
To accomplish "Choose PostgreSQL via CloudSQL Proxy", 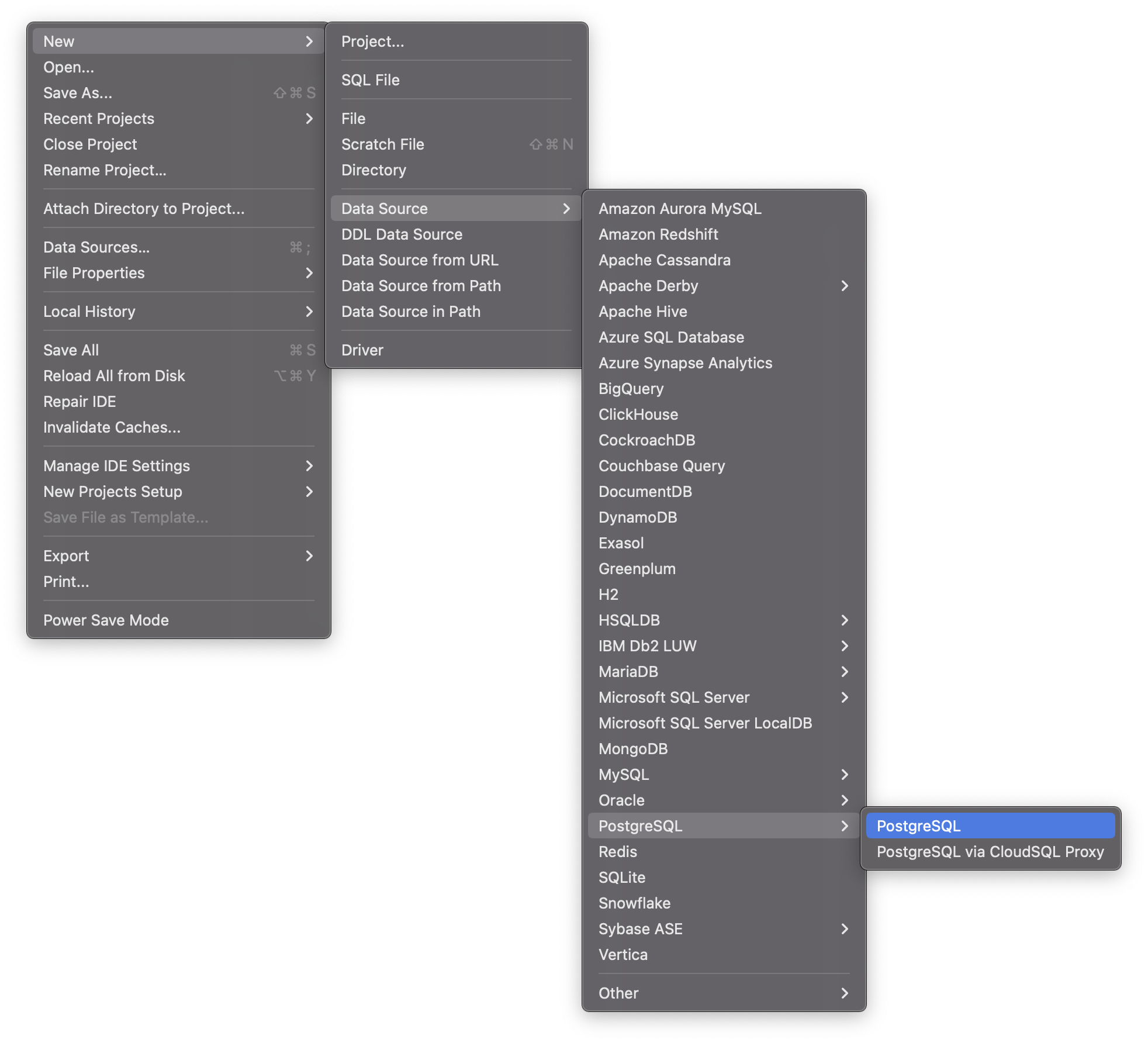I will [x=990, y=851].
